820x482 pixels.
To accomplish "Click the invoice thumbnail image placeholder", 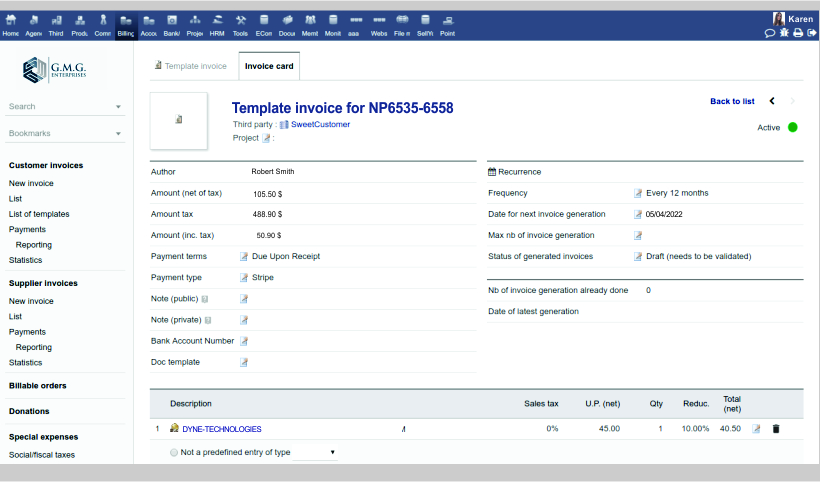I will click(x=179, y=121).
